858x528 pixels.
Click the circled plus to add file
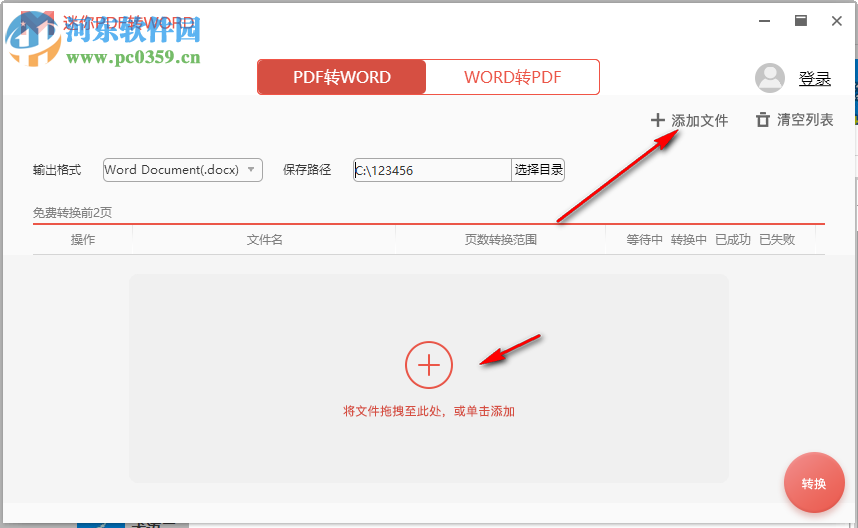(x=429, y=365)
